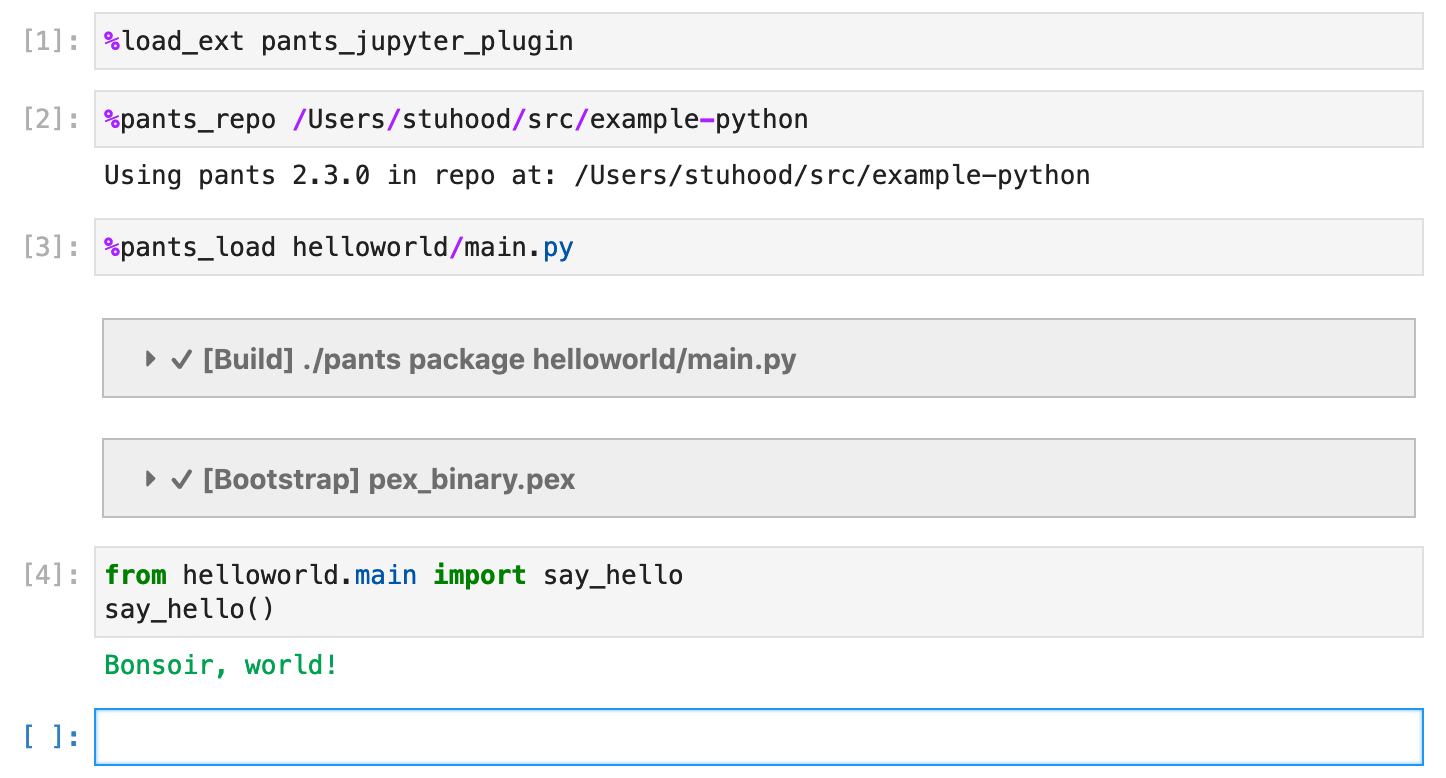The image size is (1446, 778).
Task: Click the say_hello() line in cell 4
Action: tap(189, 609)
